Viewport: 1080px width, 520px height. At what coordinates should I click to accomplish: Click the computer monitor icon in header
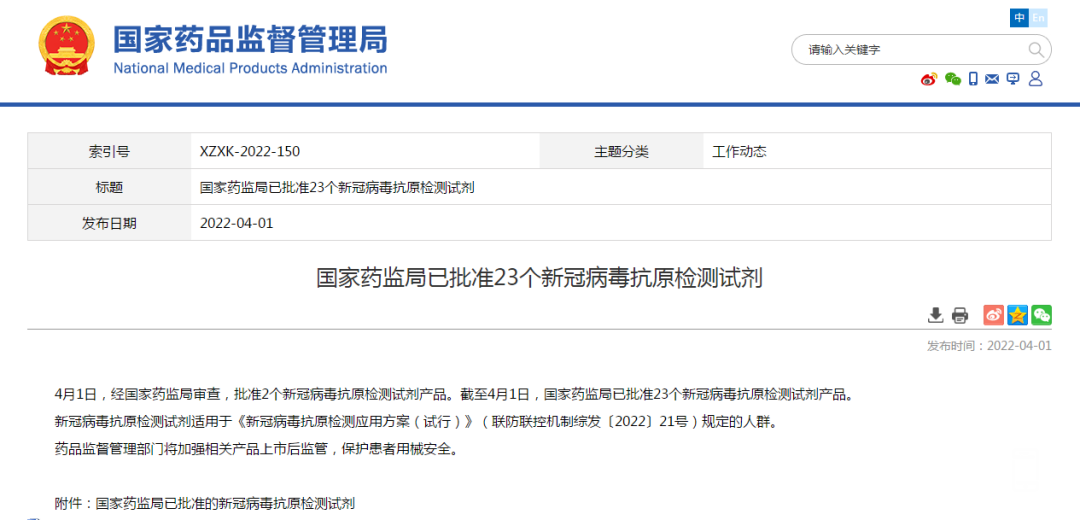click(x=1013, y=79)
